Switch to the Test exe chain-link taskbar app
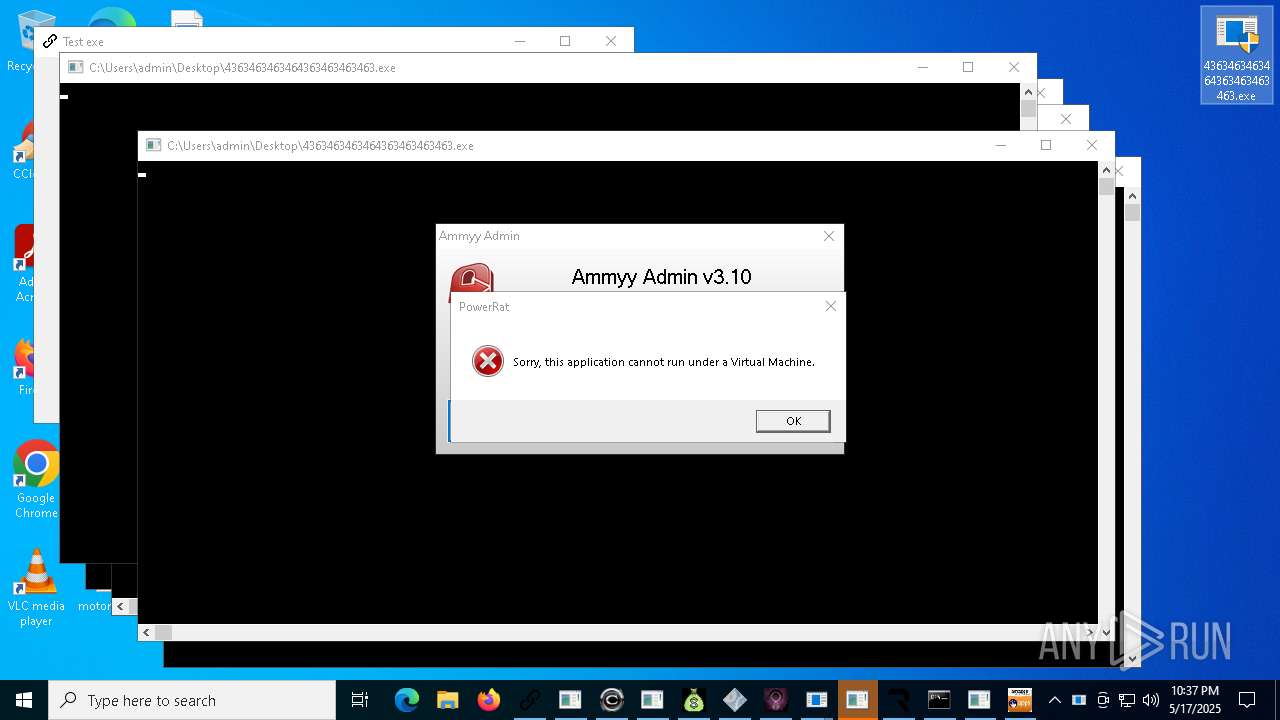Image resolution: width=1280 pixels, height=720 pixels. point(529,700)
